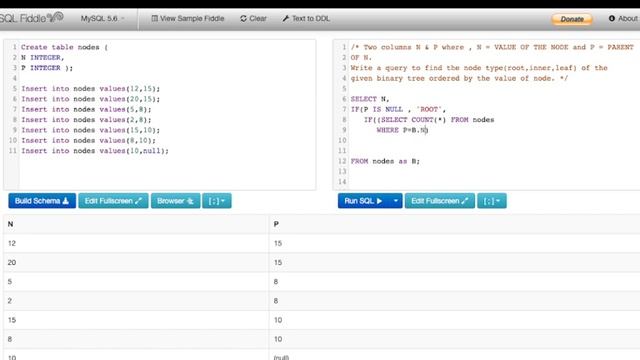This screenshot has height=360, width=640.
Task: Click the line IF(P IS NULL , 'ROOT',
Action: (x=398, y=109)
